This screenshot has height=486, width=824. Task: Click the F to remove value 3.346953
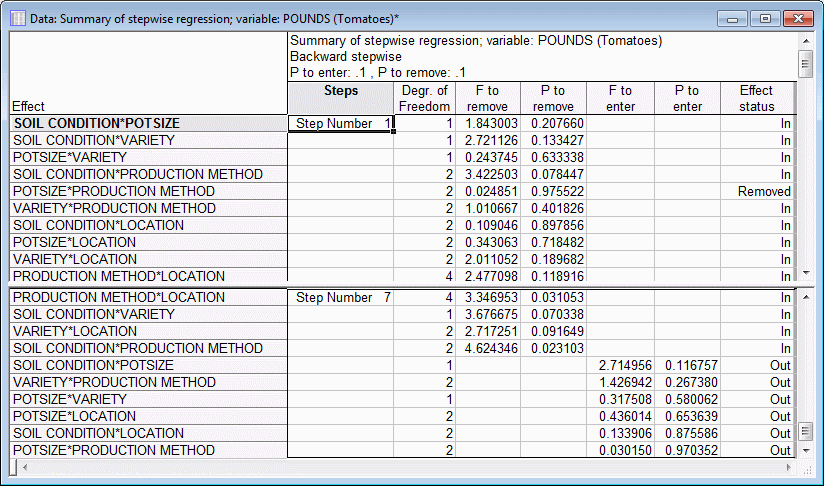pyautogui.click(x=488, y=297)
